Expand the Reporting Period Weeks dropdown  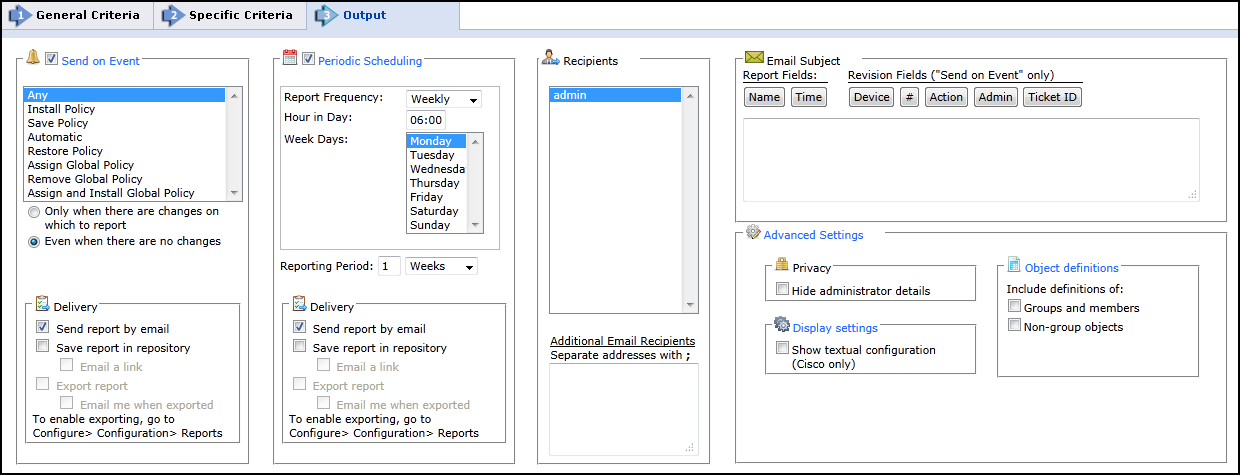(441, 266)
